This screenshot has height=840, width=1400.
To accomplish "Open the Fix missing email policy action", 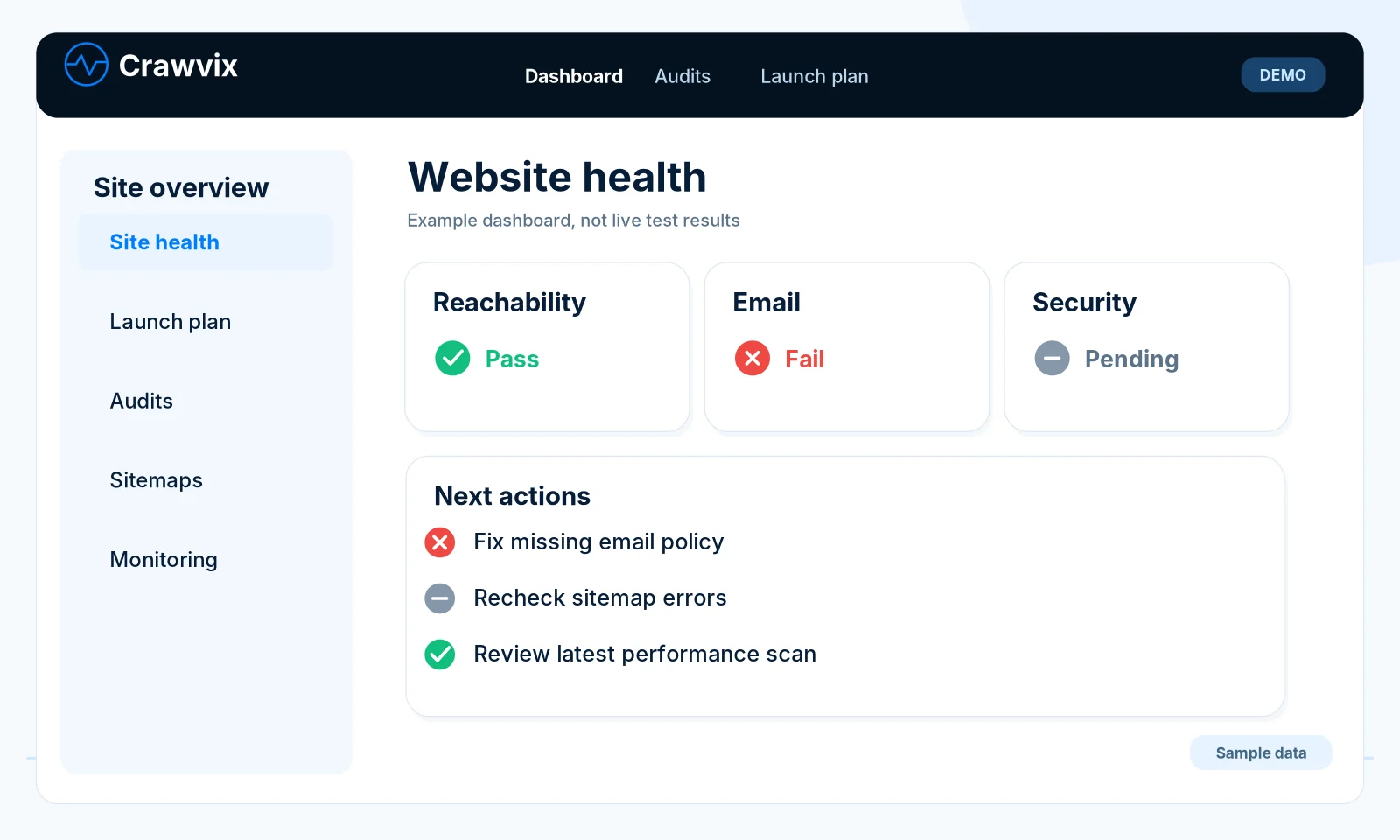I will (598, 542).
